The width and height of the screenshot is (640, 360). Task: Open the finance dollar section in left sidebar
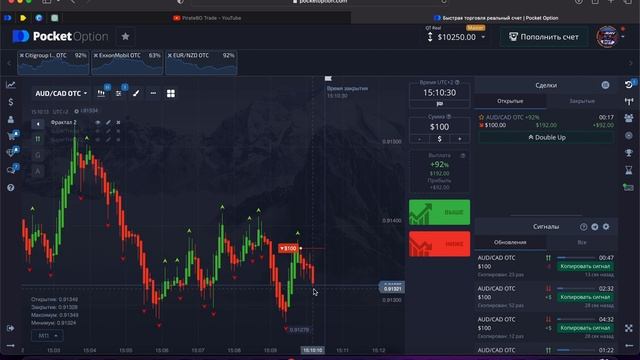coord(11,102)
